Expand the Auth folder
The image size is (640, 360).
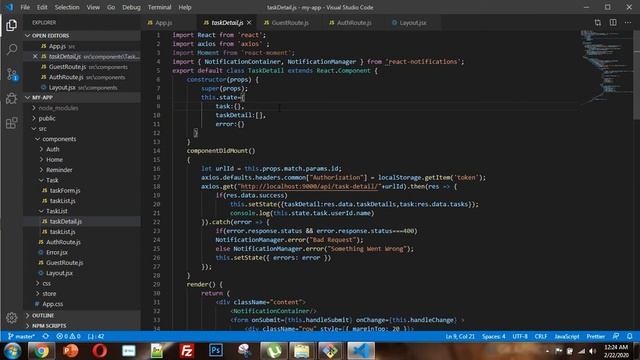click(x=53, y=149)
